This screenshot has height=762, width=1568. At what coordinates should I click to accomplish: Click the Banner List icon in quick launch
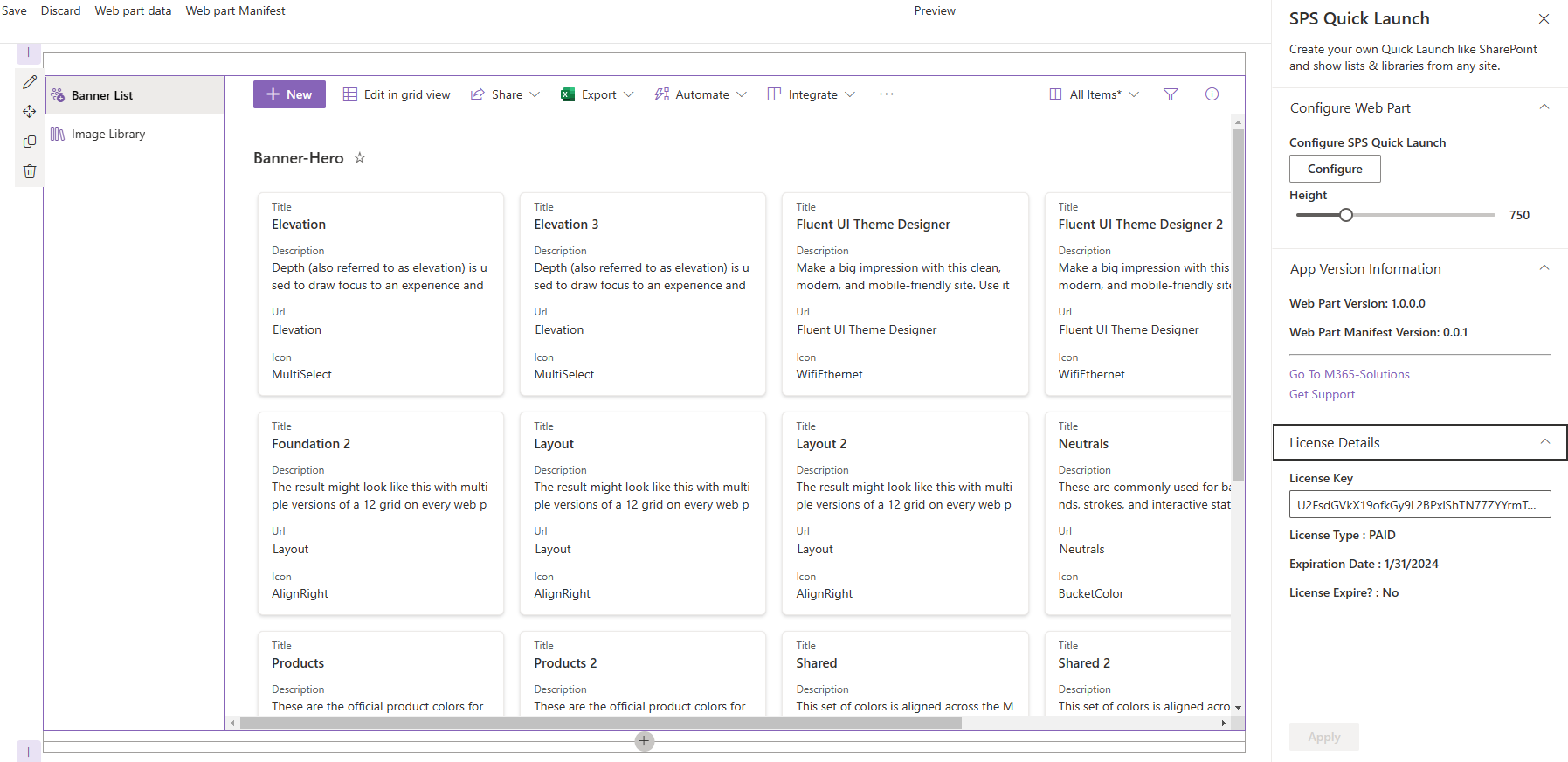point(58,95)
